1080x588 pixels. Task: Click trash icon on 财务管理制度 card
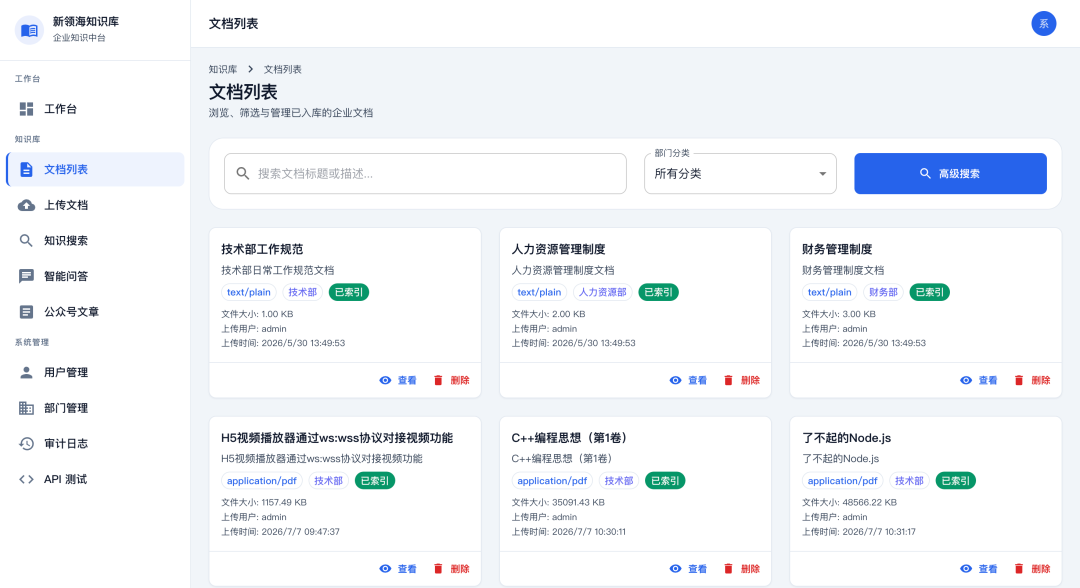click(x=1019, y=380)
